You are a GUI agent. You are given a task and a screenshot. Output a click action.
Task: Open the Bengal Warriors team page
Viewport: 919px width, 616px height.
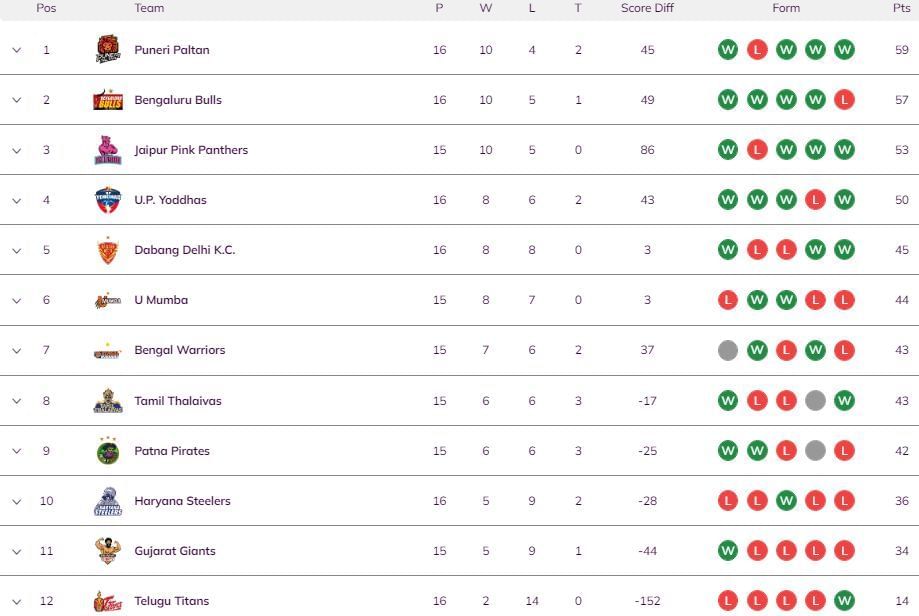click(179, 350)
